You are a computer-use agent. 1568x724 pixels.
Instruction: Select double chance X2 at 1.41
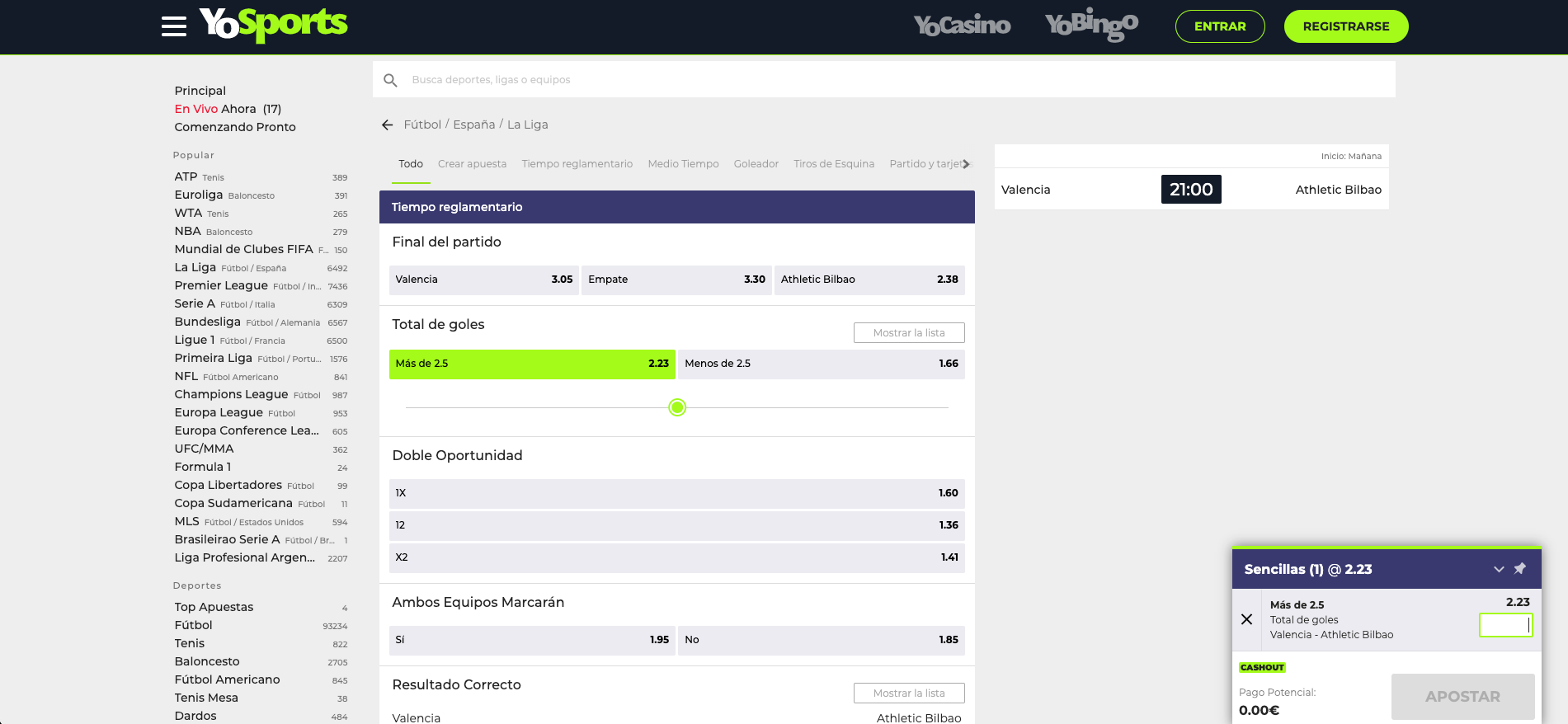coord(677,557)
